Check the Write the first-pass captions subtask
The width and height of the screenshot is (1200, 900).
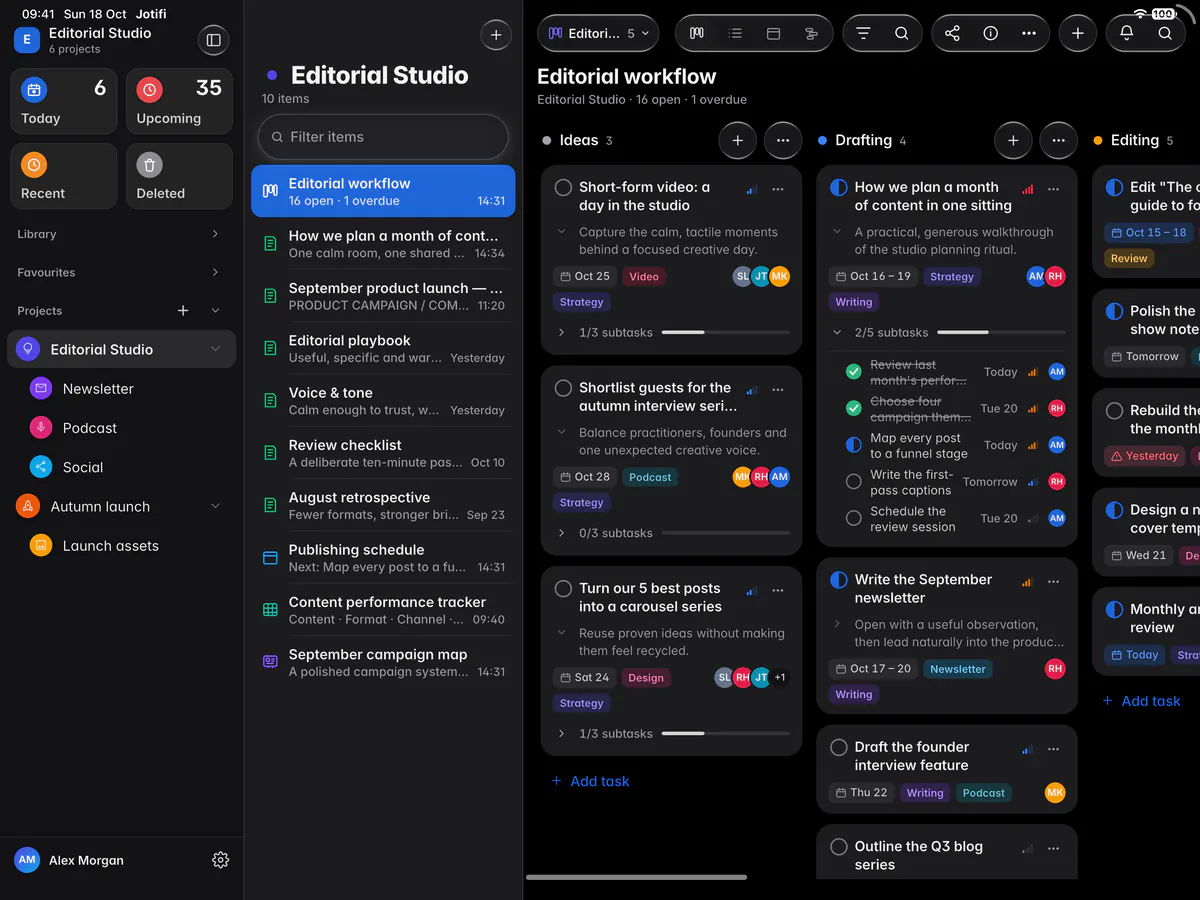853,482
